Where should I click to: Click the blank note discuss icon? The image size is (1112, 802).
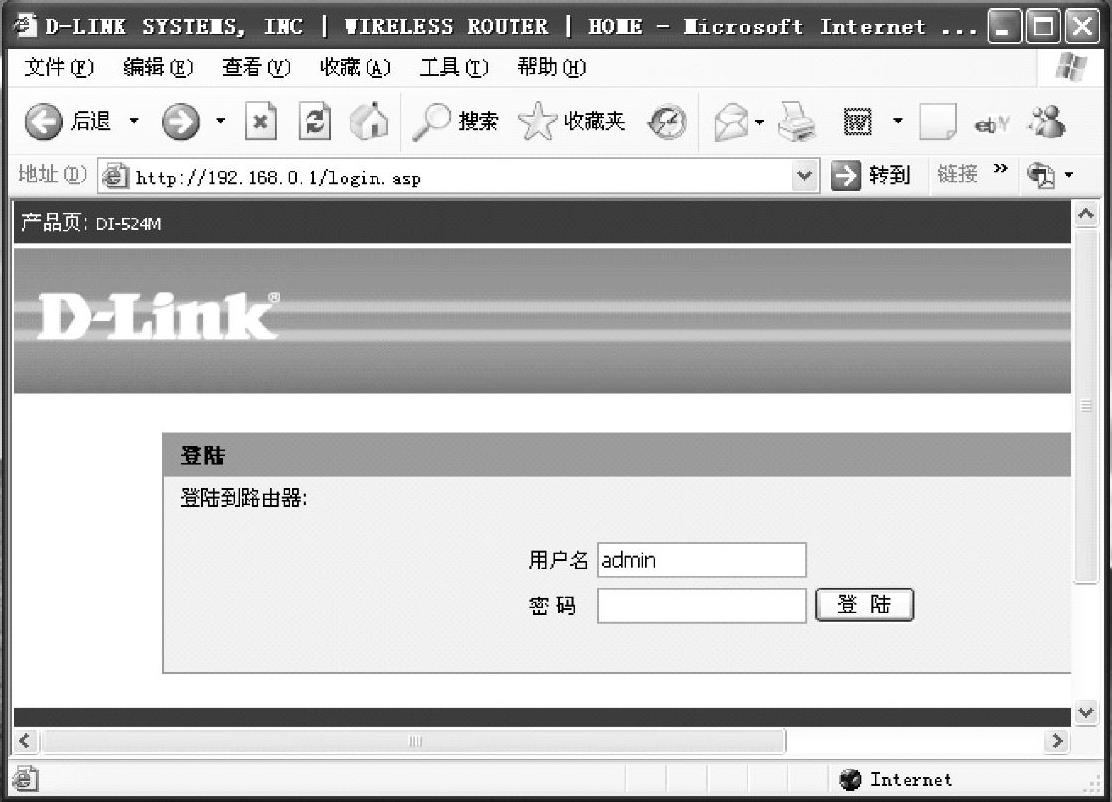pyautogui.click(x=938, y=122)
